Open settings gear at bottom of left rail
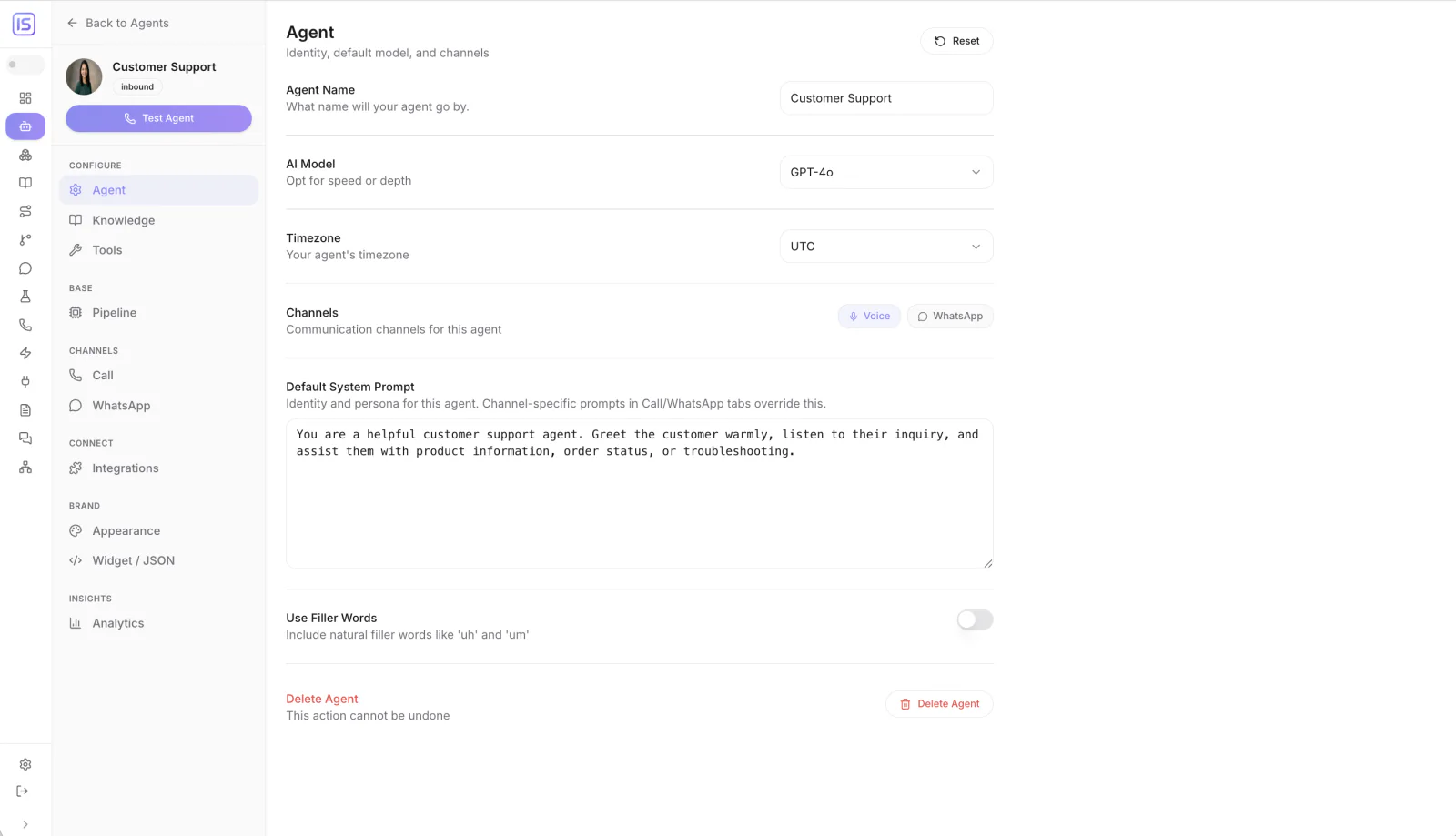Image resolution: width=1456 pixels, height=836 pixels. click(x=25, y=765)
